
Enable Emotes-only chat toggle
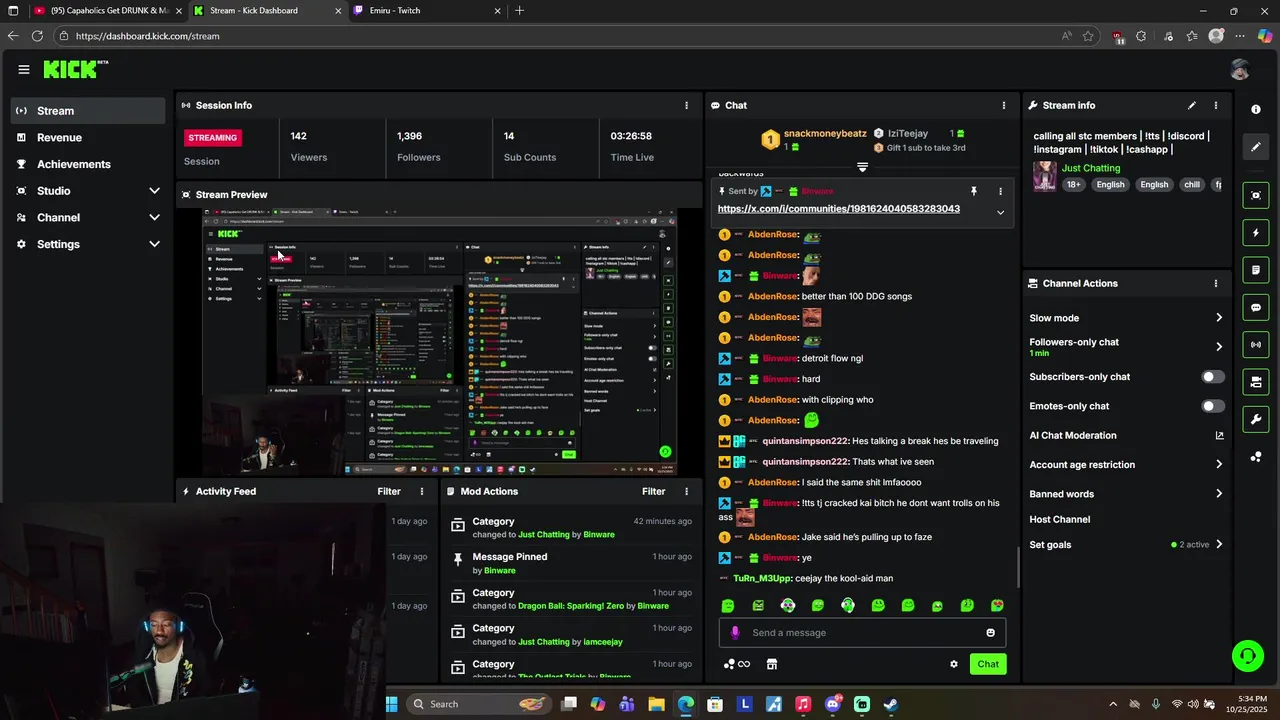pos(1212,406)
